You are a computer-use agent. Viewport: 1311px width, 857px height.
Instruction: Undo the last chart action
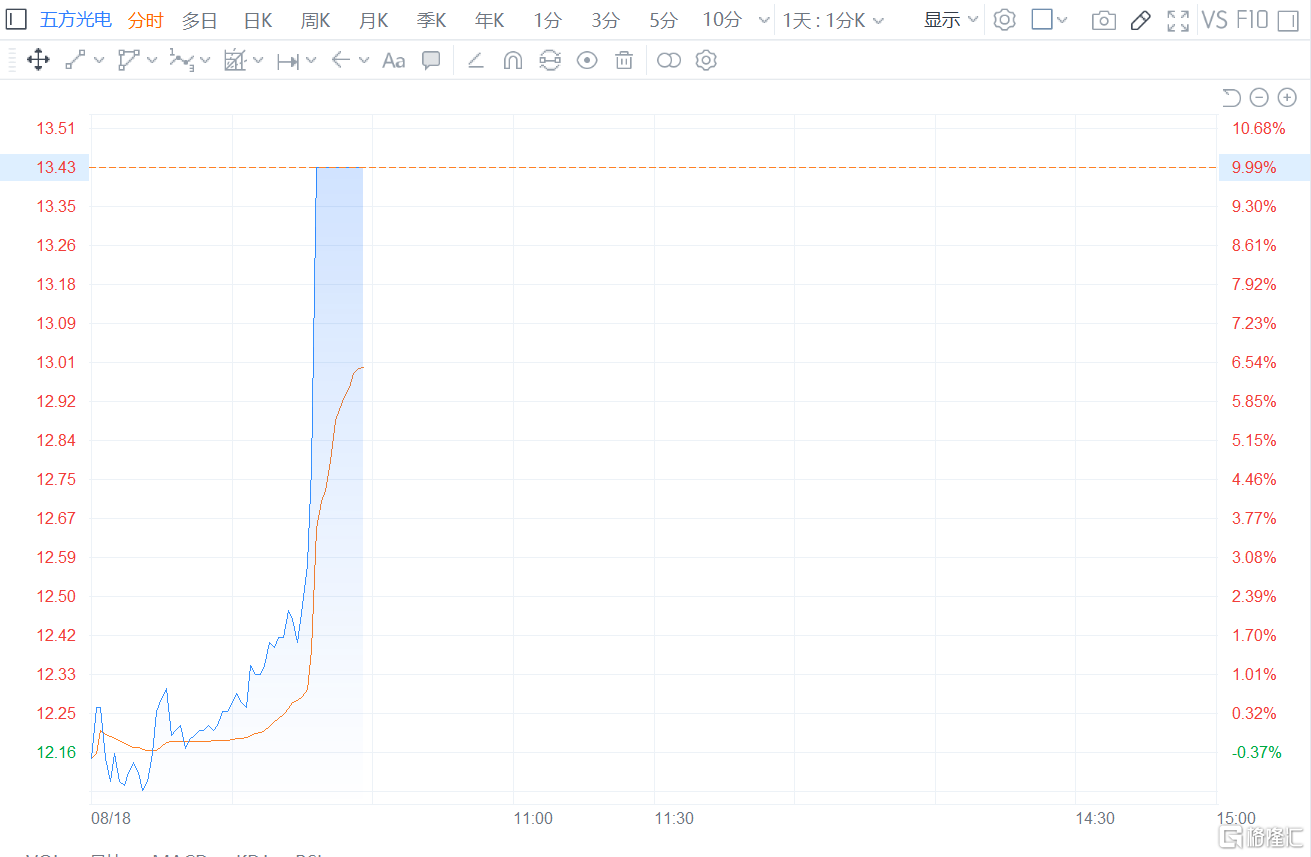coord(1232,97)
